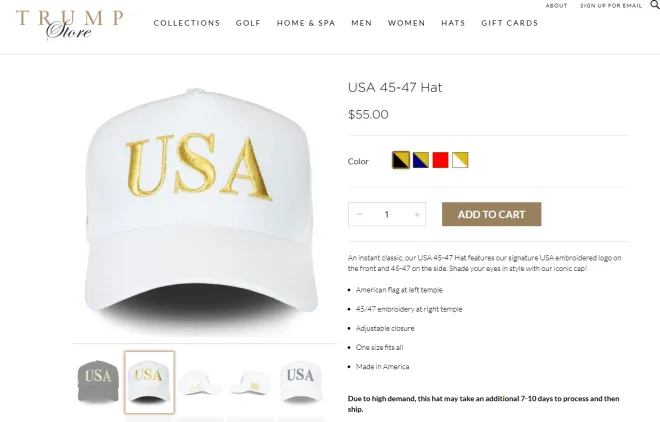
Task: Open the Home & Spa menu
Action: [306, 23]
